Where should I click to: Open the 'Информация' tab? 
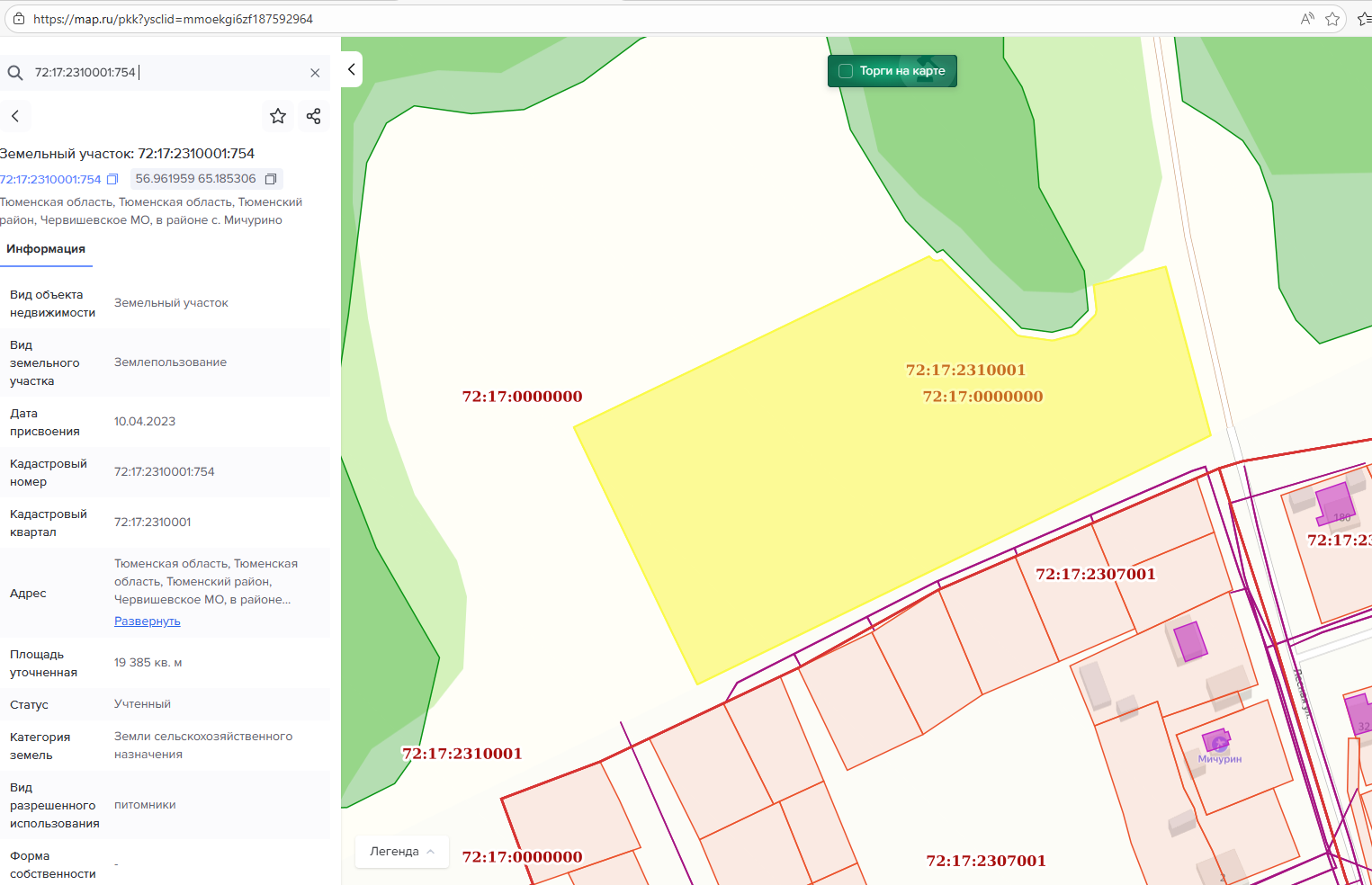click(46, 249)
